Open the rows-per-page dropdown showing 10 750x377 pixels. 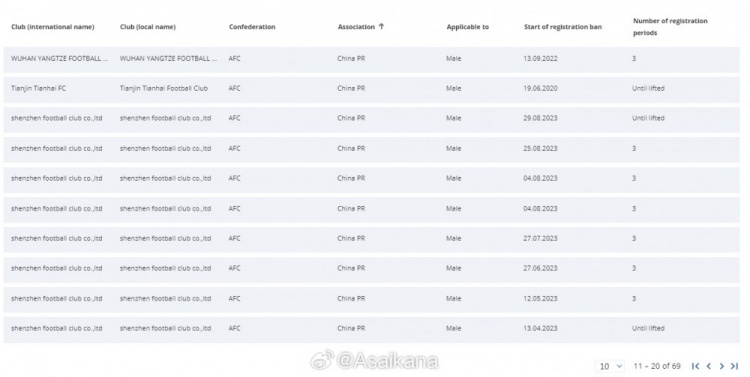tap(610, 366)
